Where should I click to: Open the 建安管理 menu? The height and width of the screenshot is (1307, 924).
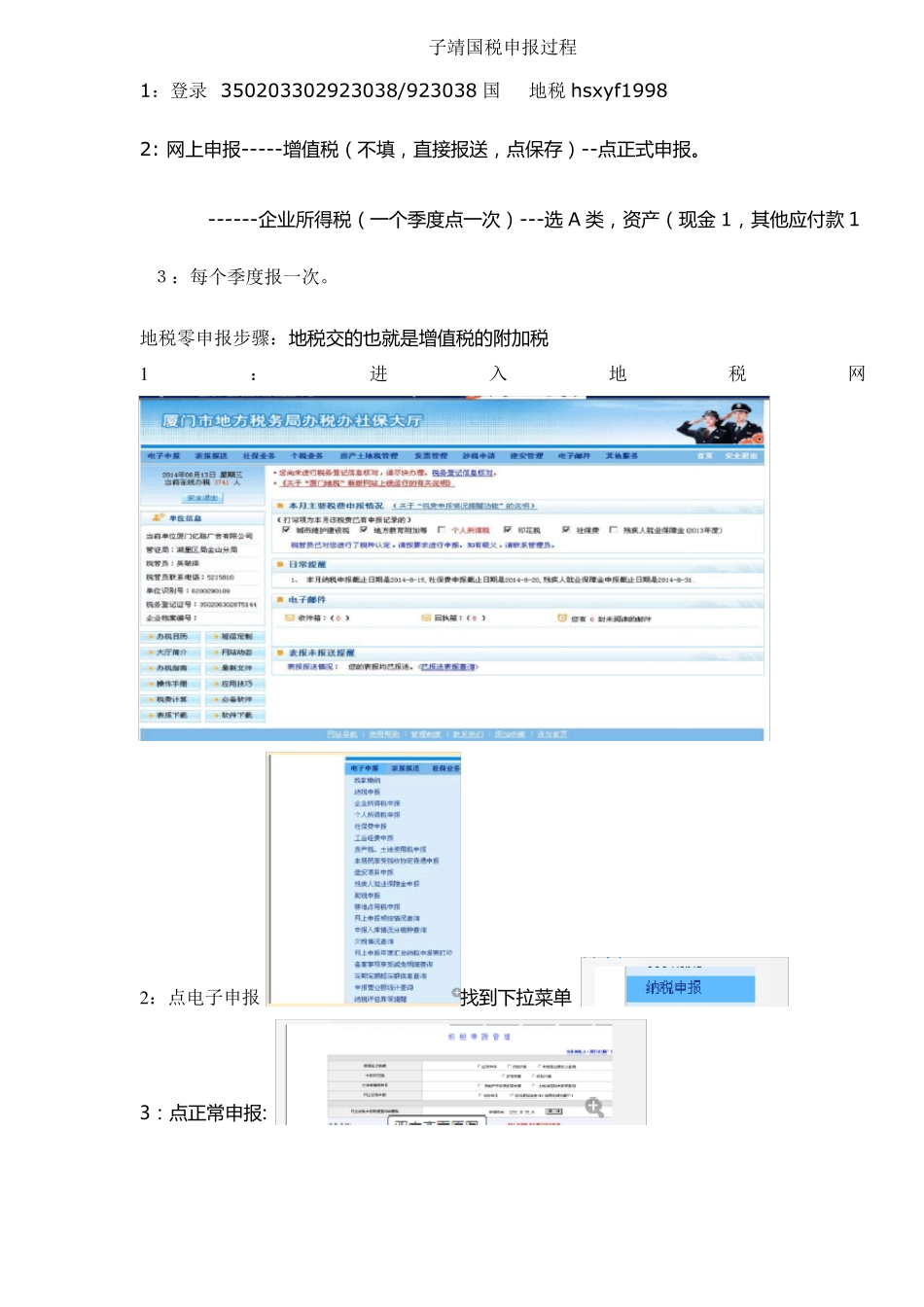tap(526, 456)
